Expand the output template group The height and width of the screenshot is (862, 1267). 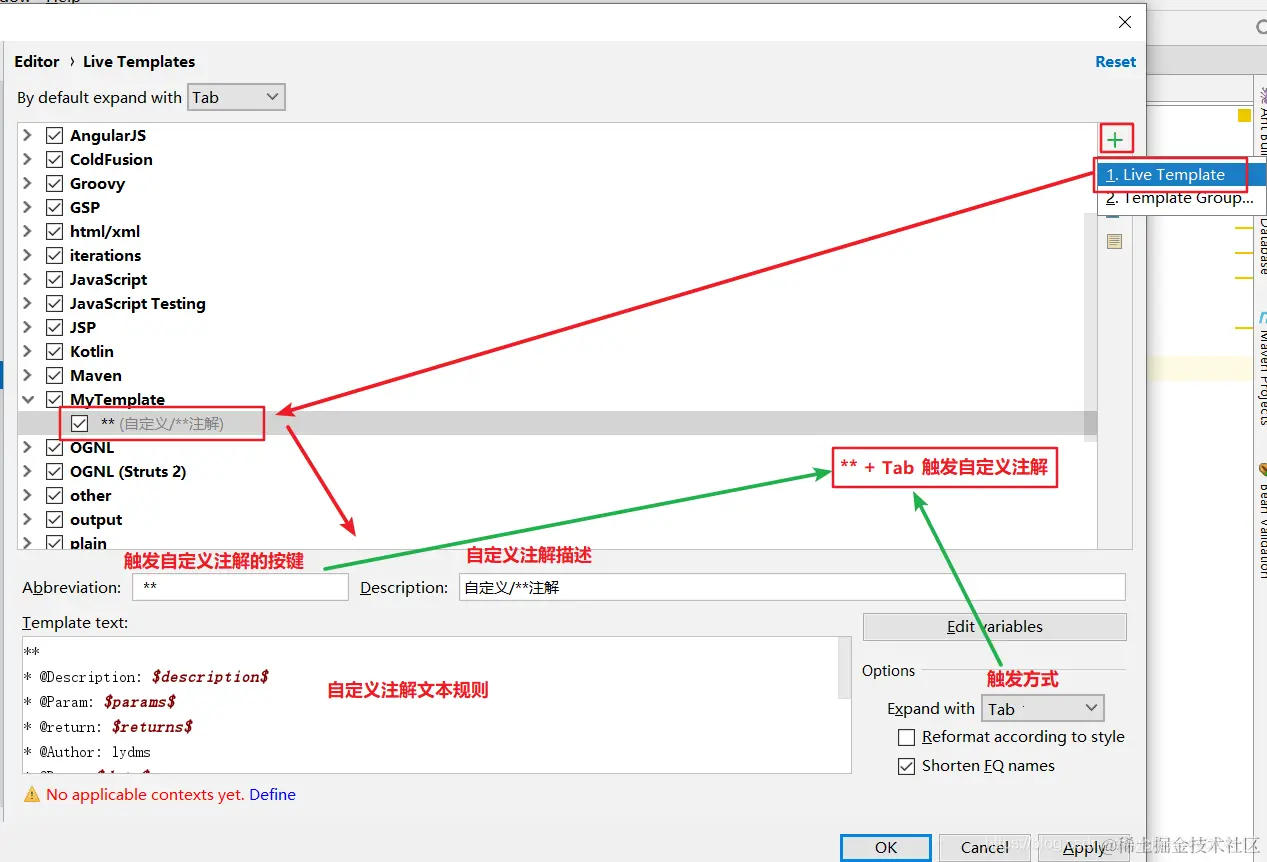28,519
